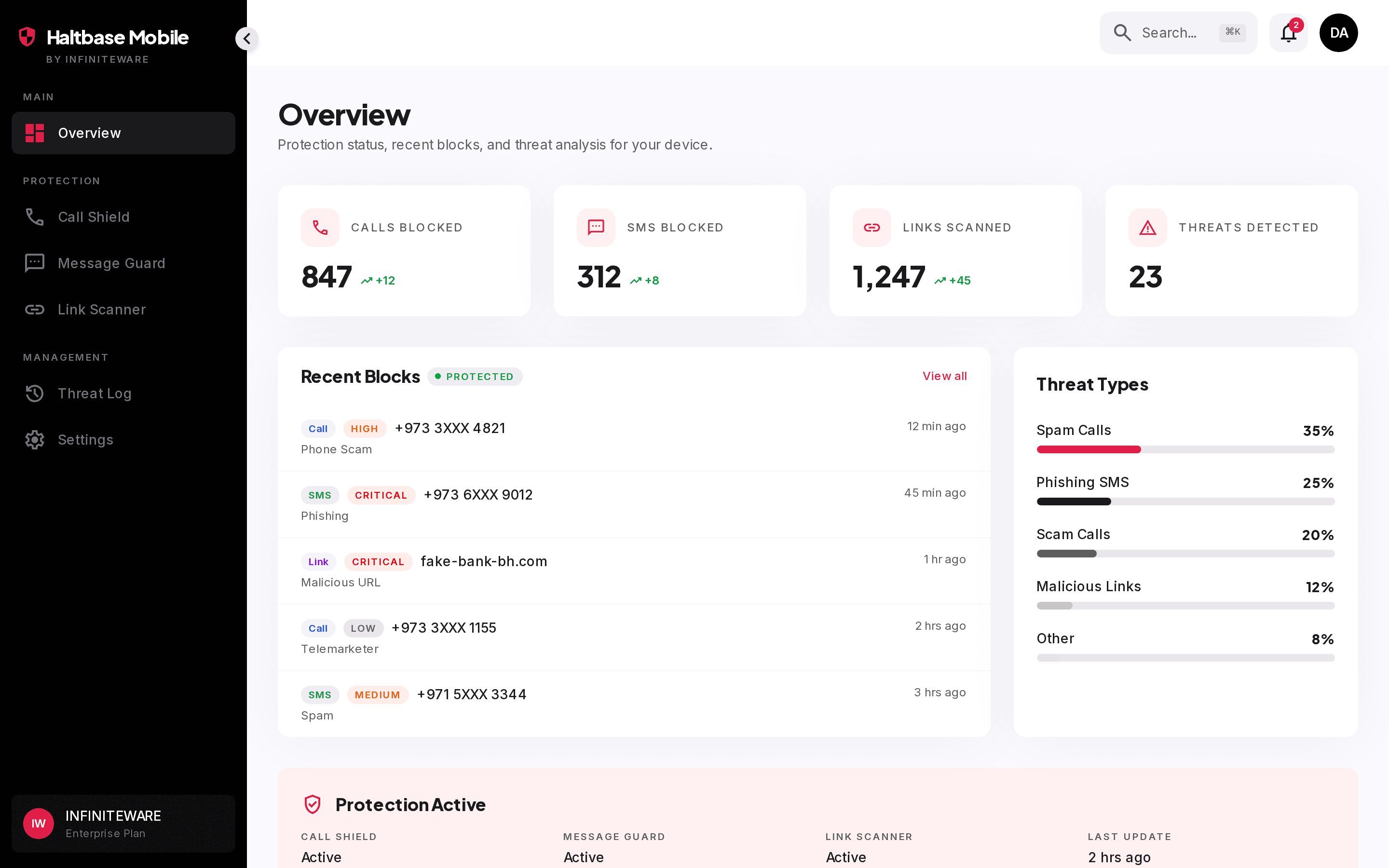Click the Other threat progress bar

pos(1185,658)
